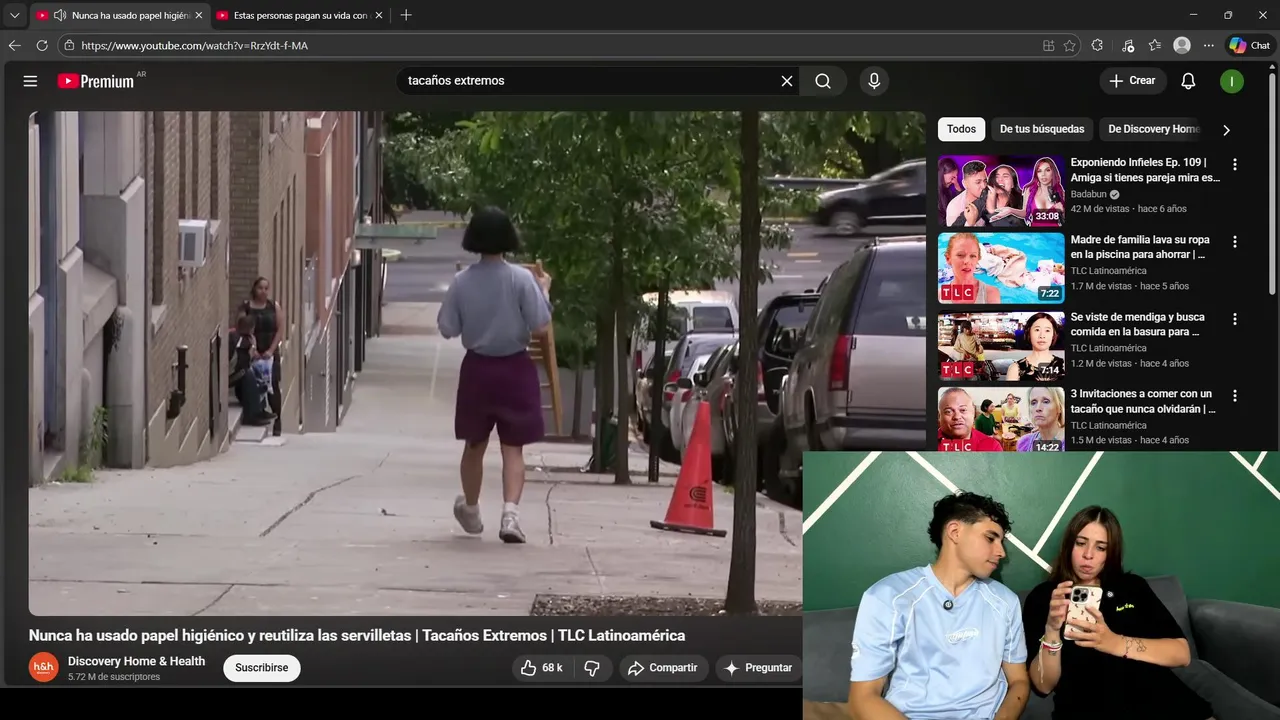Expand the tab search dropdown arrow
Image resolution: width=1280 pixels, height=720 pixels.
[14, 15]
